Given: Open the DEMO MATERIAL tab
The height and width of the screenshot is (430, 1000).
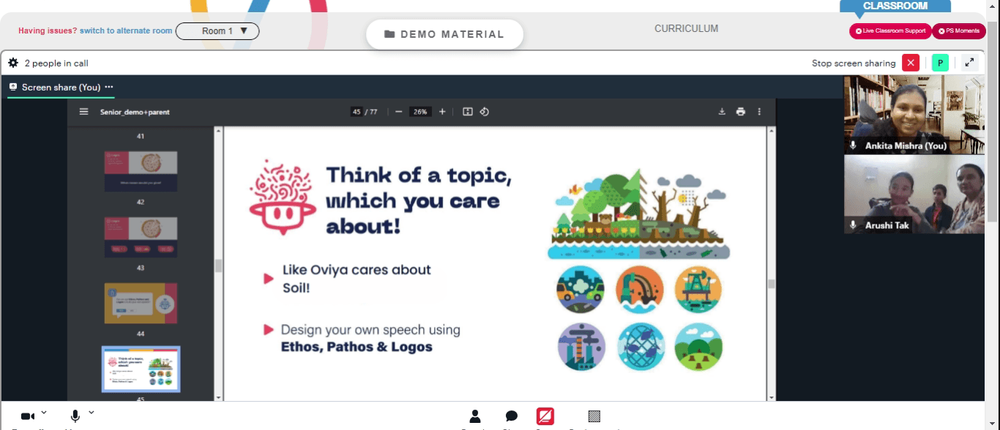Looking at the screenshot, I should 443,34.
